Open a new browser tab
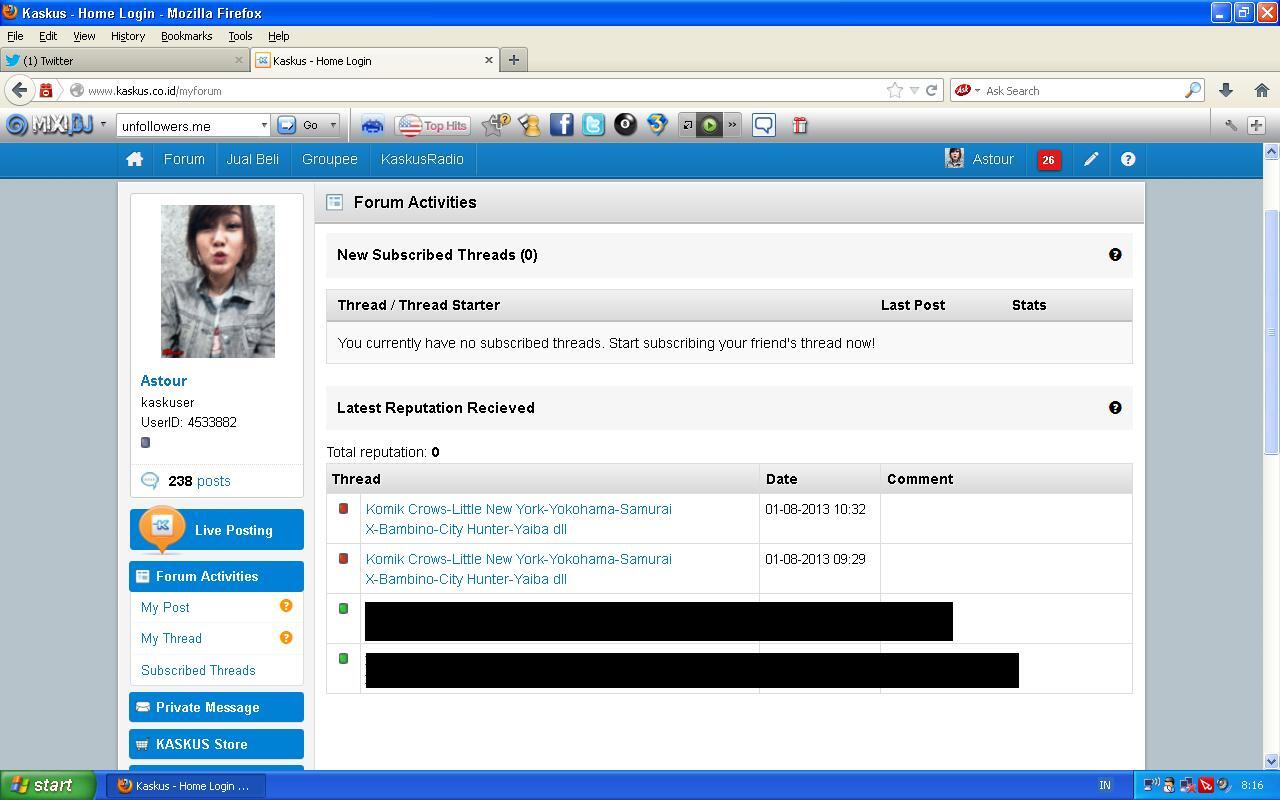Viewport: 1280px width, 800px height. (514, 60)
